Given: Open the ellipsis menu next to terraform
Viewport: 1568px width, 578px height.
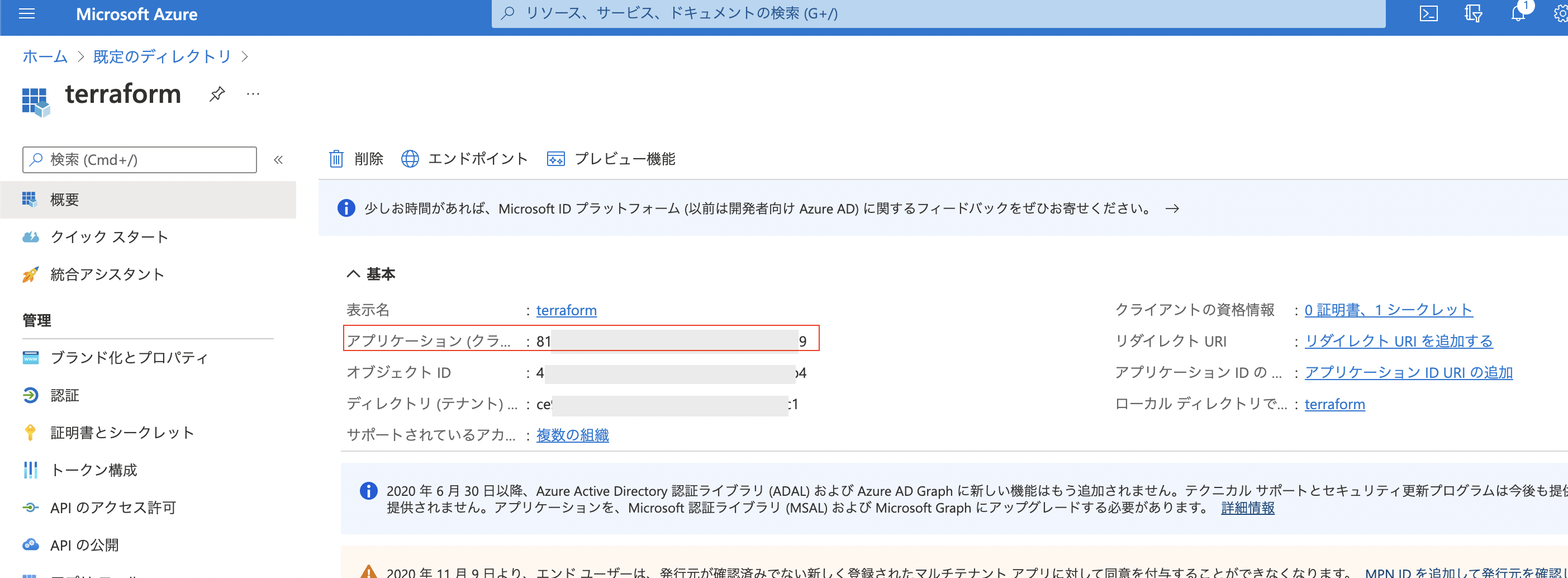Looking at the screenshot, I should click(x=253, y=94).
